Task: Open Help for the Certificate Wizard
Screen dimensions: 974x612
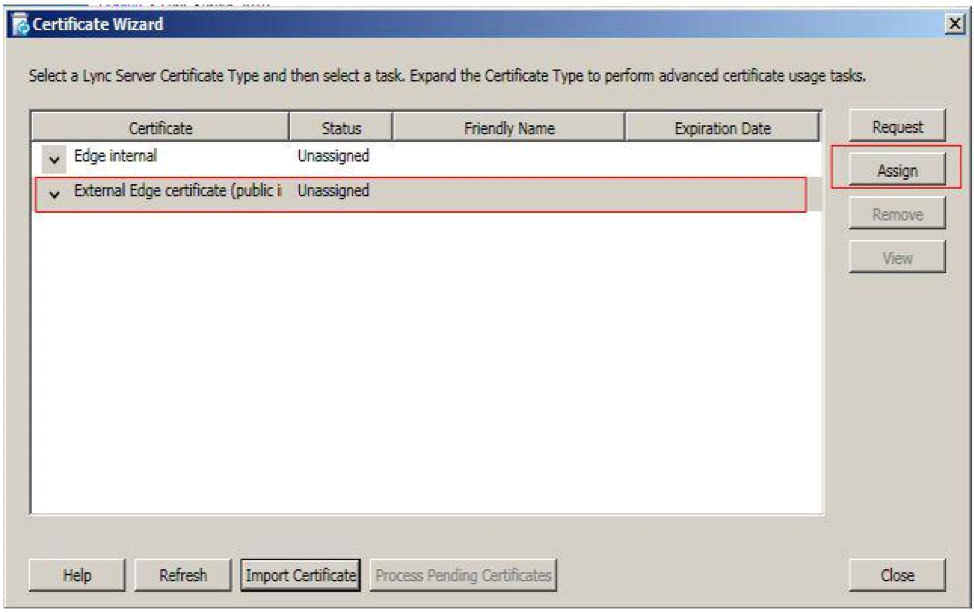Action: (x=77, y=575)
